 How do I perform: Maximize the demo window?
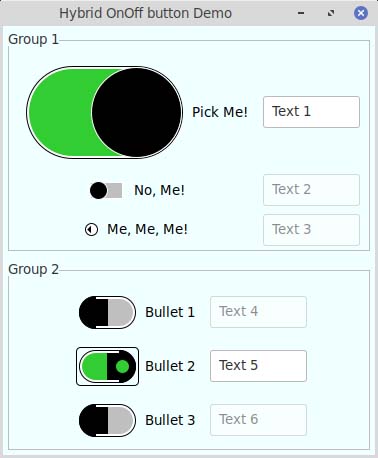(331, 13)
